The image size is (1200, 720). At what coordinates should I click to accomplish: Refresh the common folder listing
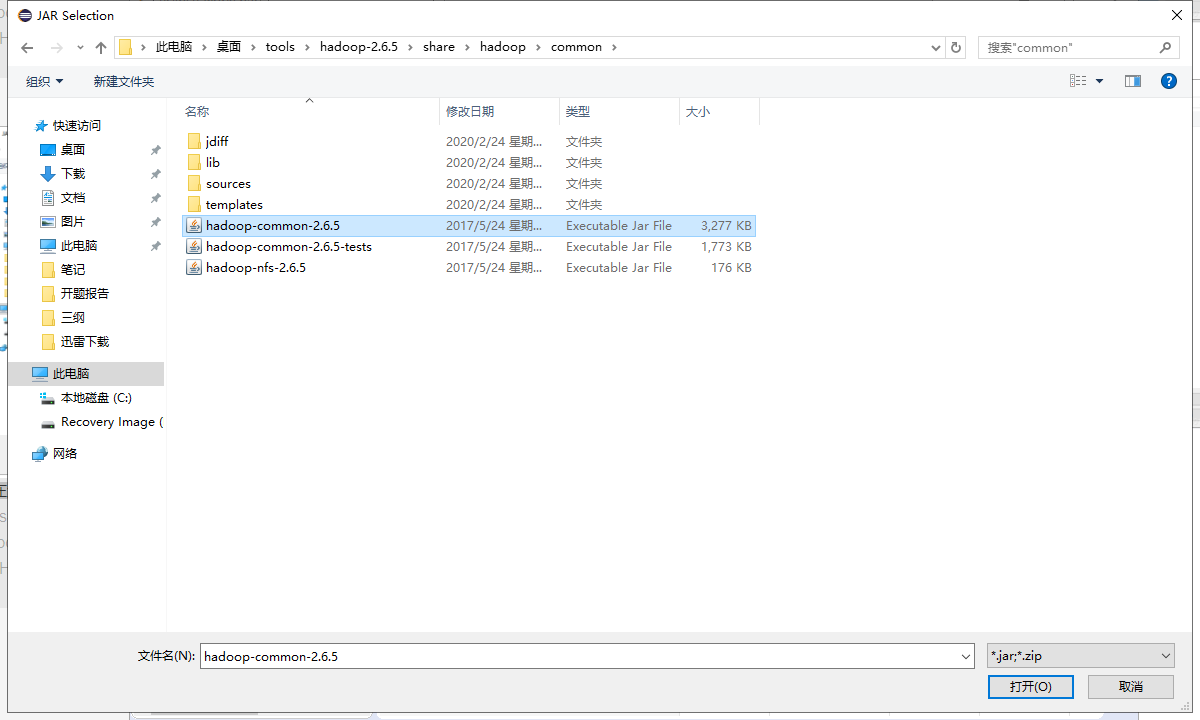tap(956, 47)
